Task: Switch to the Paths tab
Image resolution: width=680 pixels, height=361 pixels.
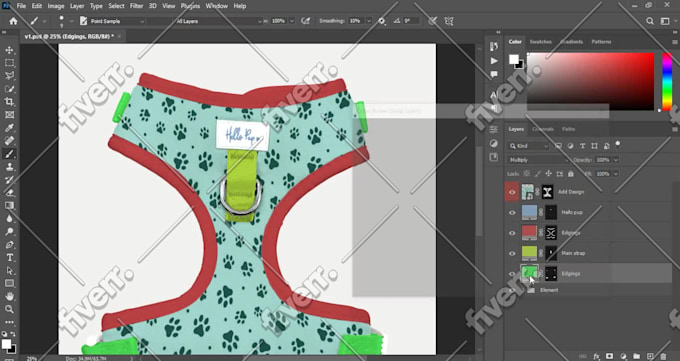Action: [568, 129]
